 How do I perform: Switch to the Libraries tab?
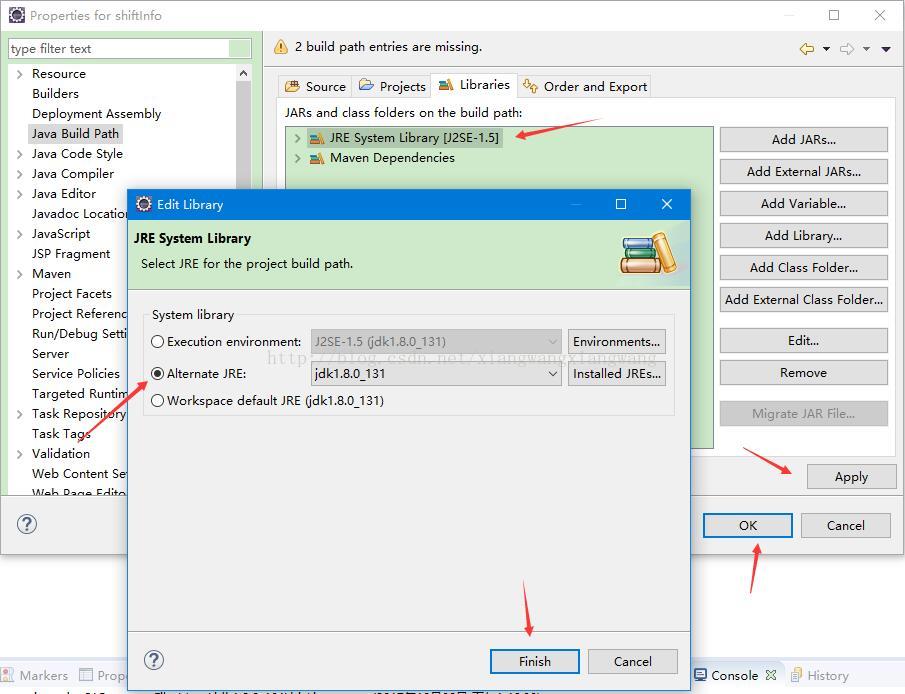474,85
